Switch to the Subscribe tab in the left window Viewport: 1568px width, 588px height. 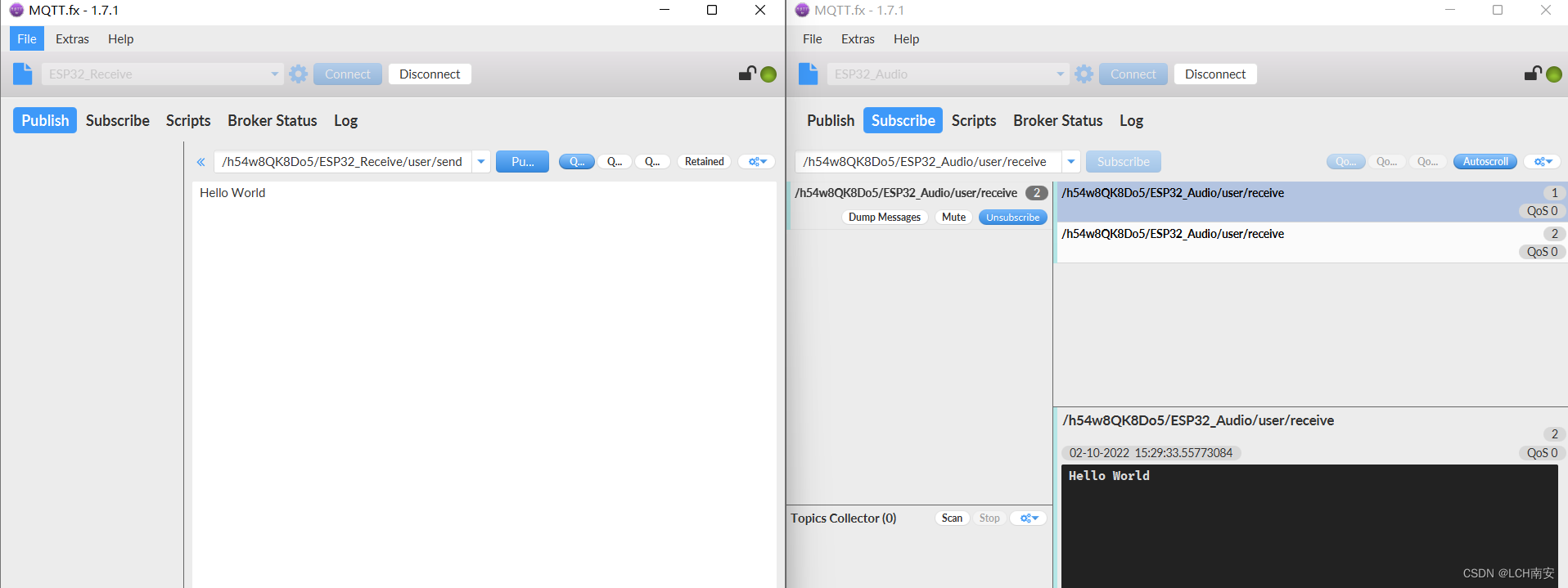tap(118, 120)
